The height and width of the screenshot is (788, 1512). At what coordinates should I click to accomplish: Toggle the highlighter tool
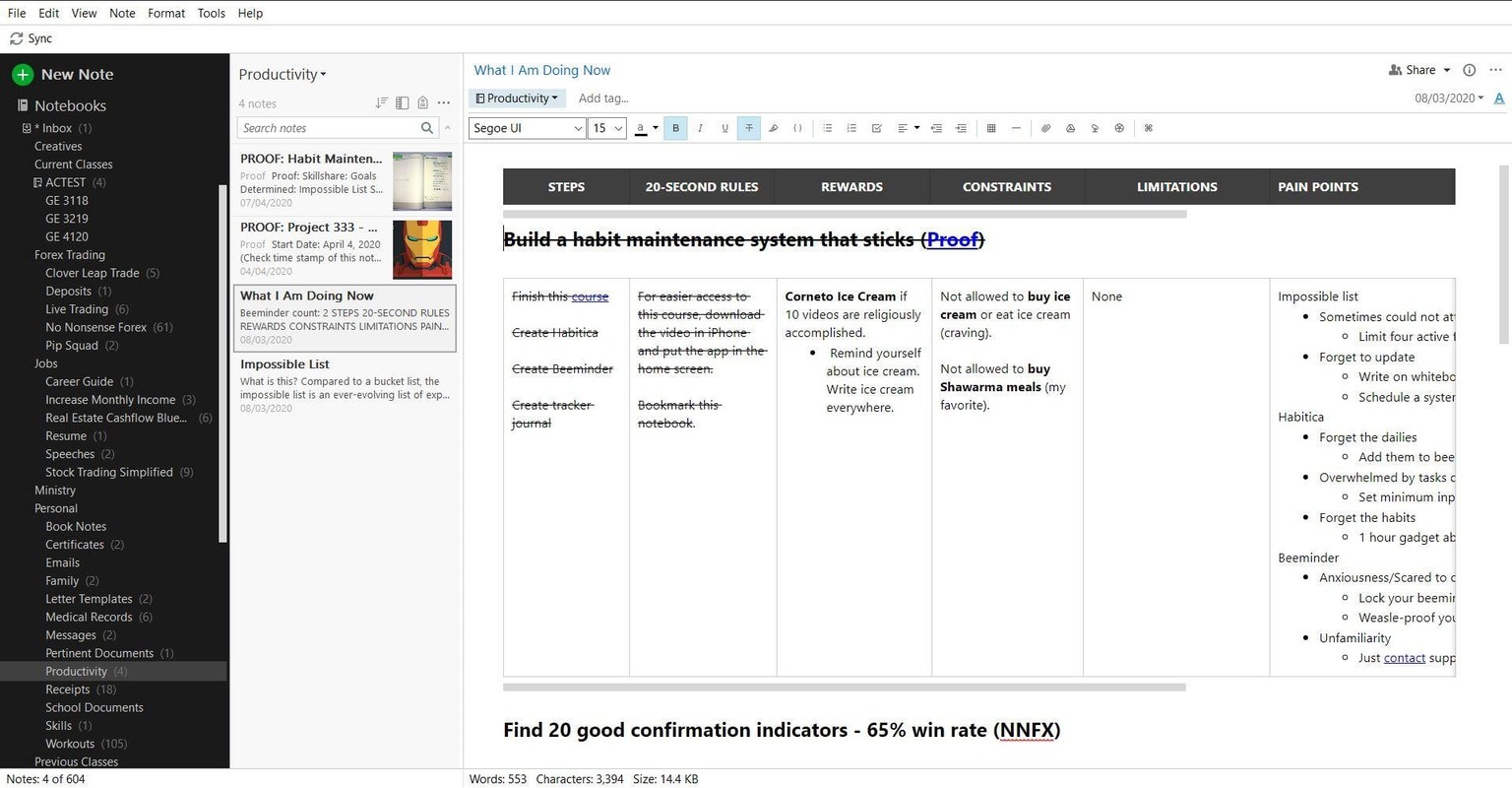coord(773,128)
